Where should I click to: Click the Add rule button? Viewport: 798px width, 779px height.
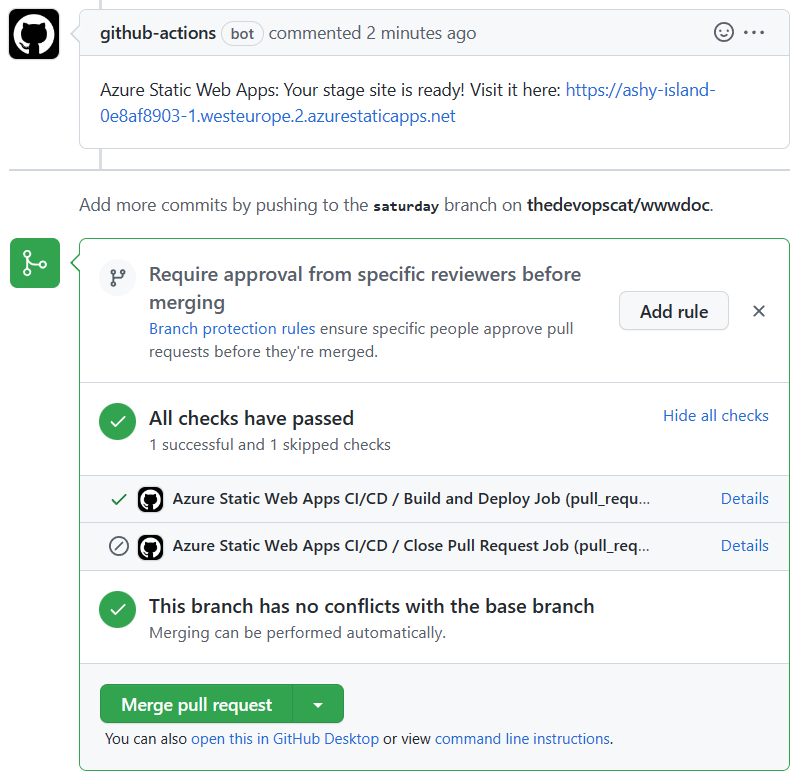pos(674,311)
